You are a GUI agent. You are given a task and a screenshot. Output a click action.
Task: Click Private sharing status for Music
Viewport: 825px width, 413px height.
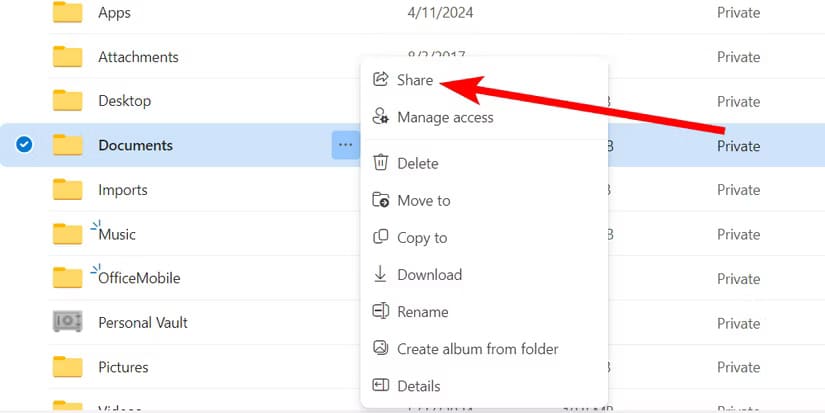[x=738, y=234]
